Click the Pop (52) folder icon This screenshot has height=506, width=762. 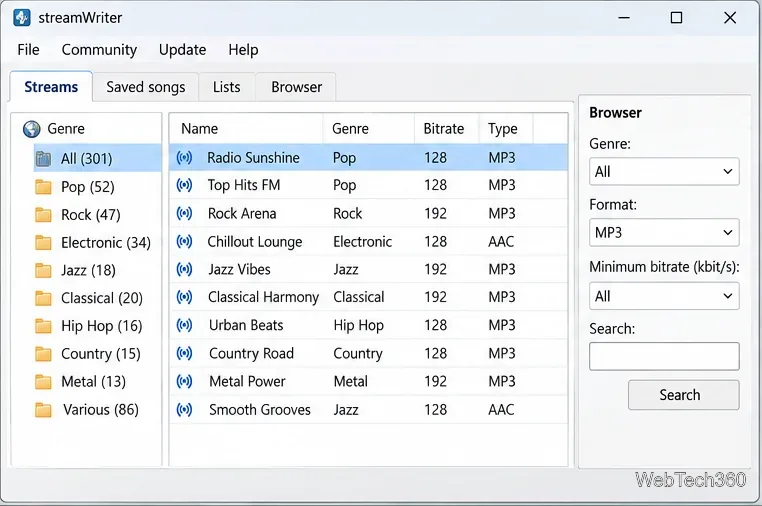pos(43,187)
